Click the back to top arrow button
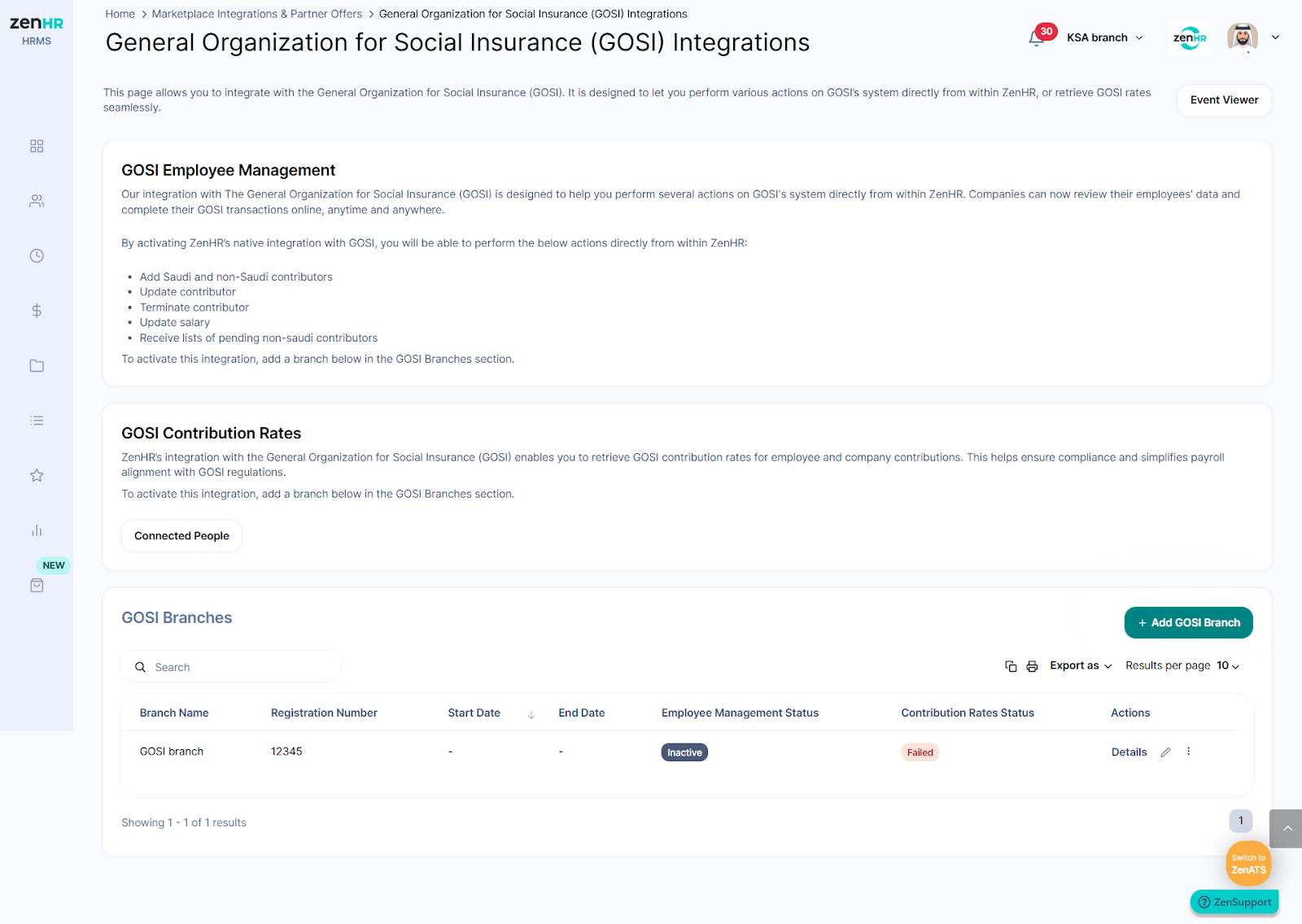 point(1286,829)
